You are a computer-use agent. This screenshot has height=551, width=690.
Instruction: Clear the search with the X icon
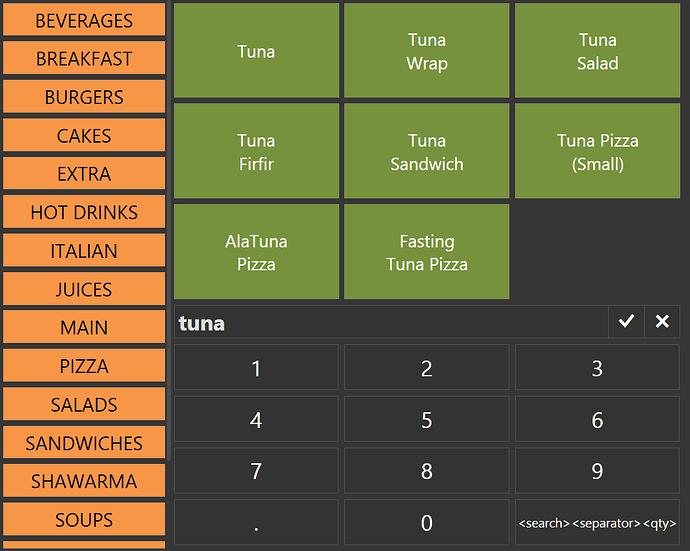[x=662, y=322]
